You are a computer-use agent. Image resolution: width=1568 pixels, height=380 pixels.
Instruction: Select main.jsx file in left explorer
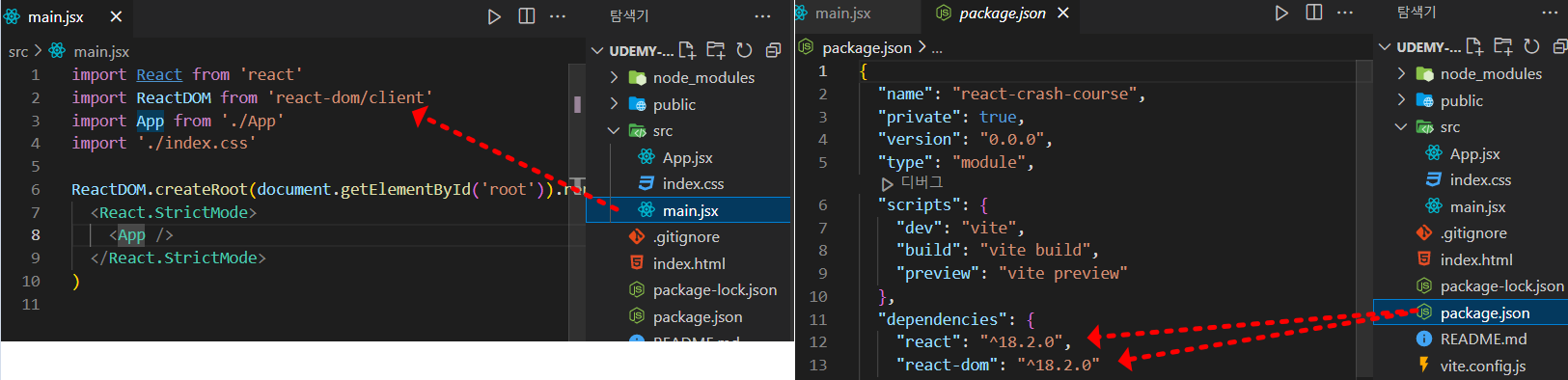(689, 210)
